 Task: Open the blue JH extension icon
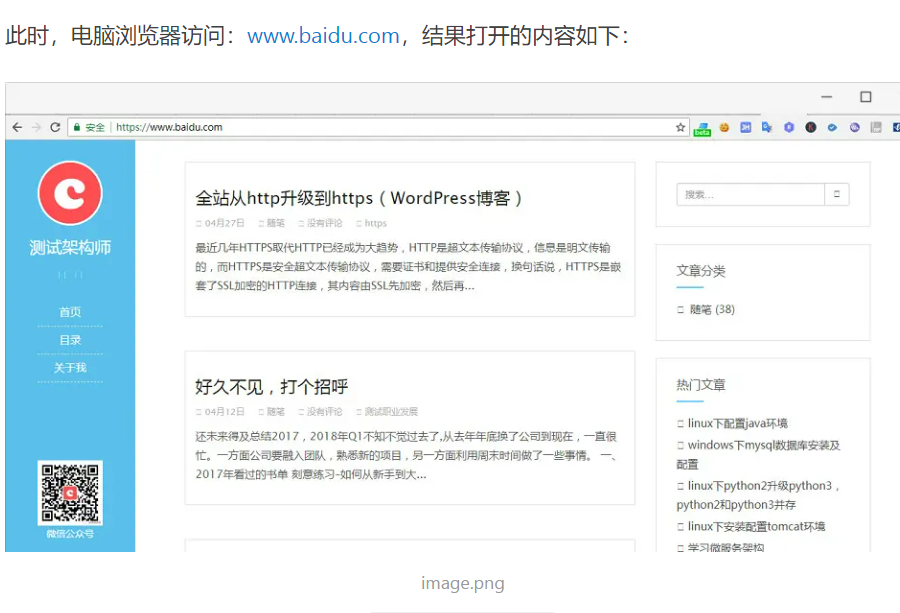tap(746, 127)
